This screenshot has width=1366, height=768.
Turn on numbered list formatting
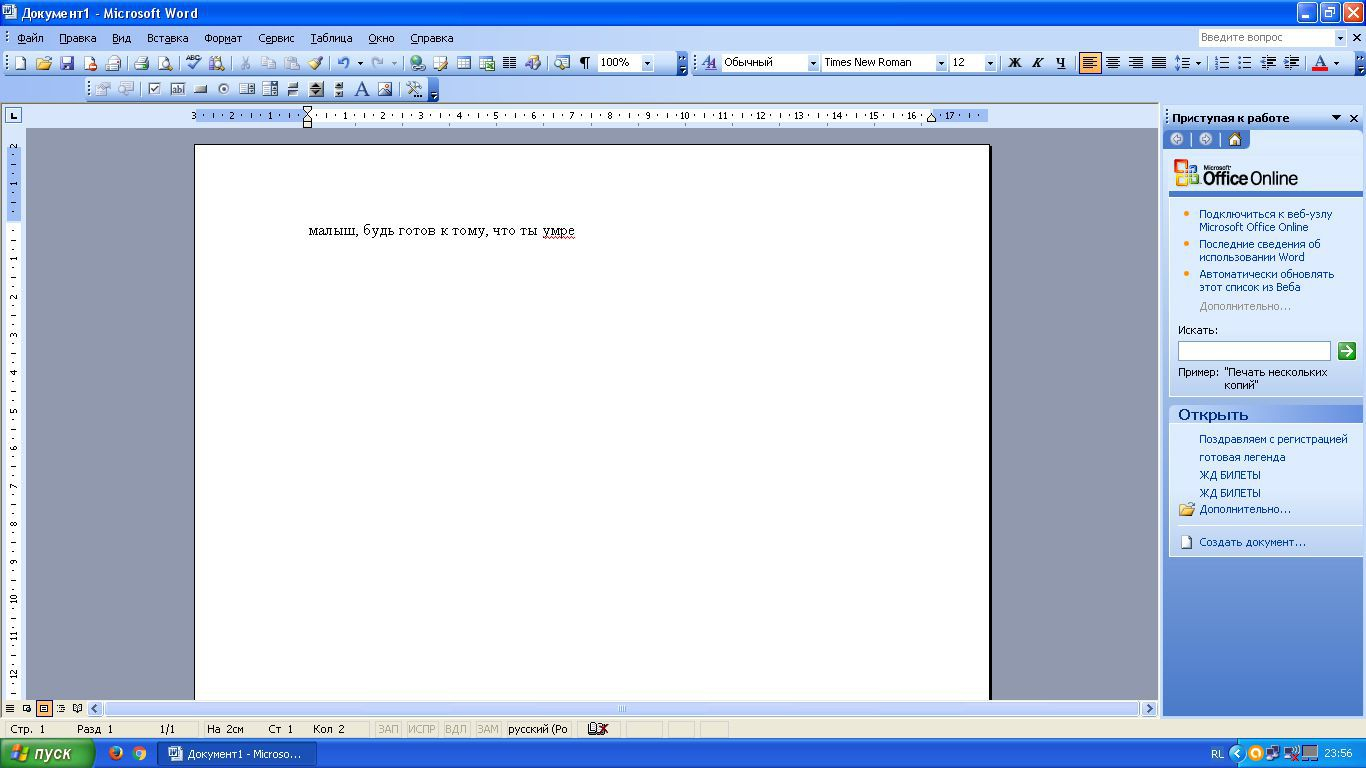[x=1222, y=63]
